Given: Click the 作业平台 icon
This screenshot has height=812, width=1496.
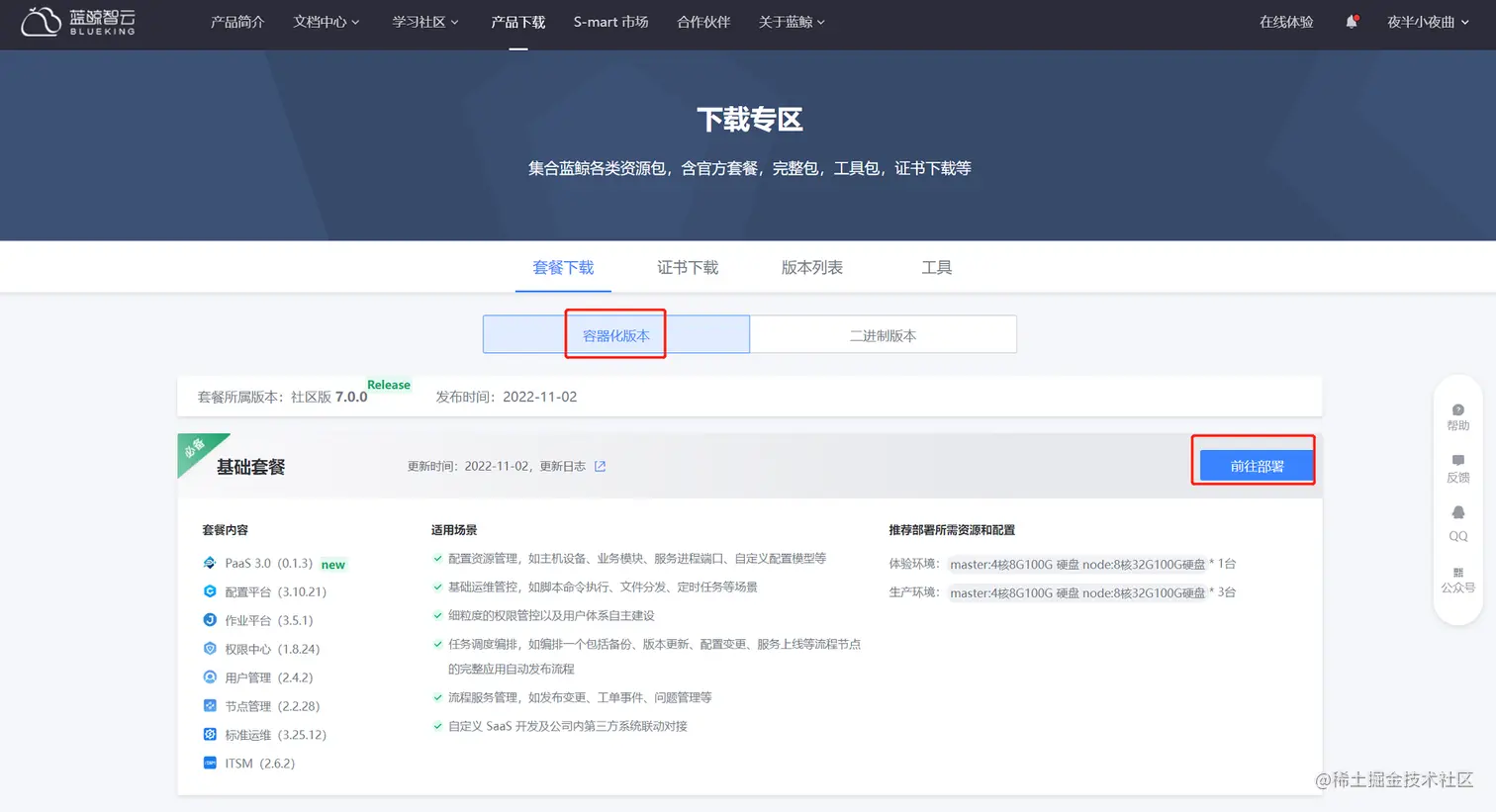Looking at the screenshot, I should [210, 620].
